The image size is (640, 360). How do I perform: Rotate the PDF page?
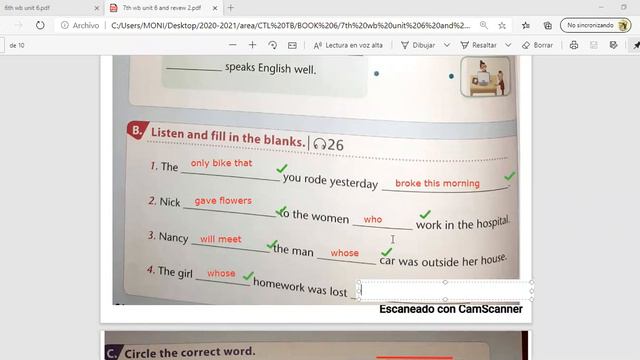click(272, 45)
